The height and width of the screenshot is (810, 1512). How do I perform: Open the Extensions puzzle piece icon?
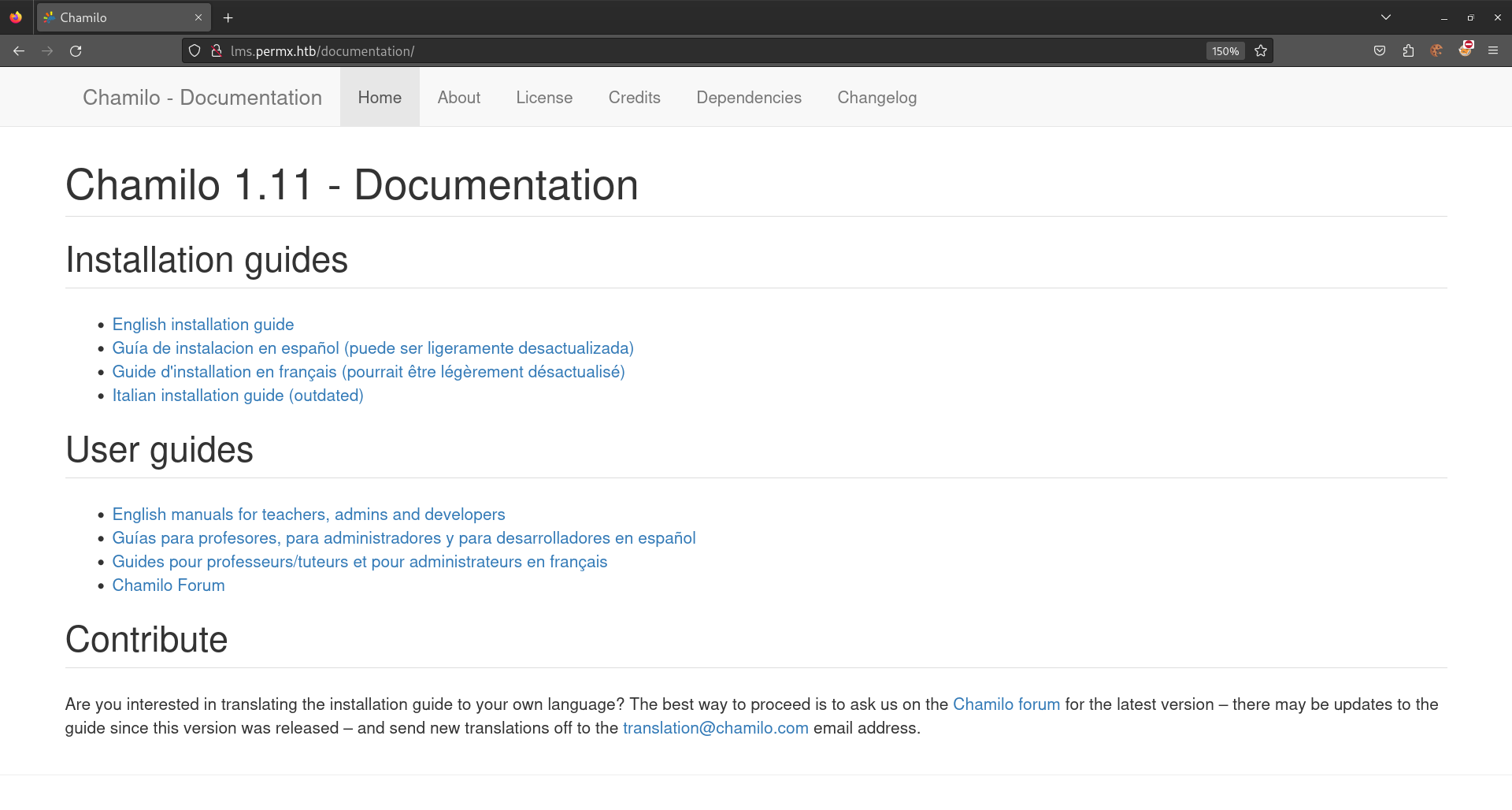pos(1408,51)
